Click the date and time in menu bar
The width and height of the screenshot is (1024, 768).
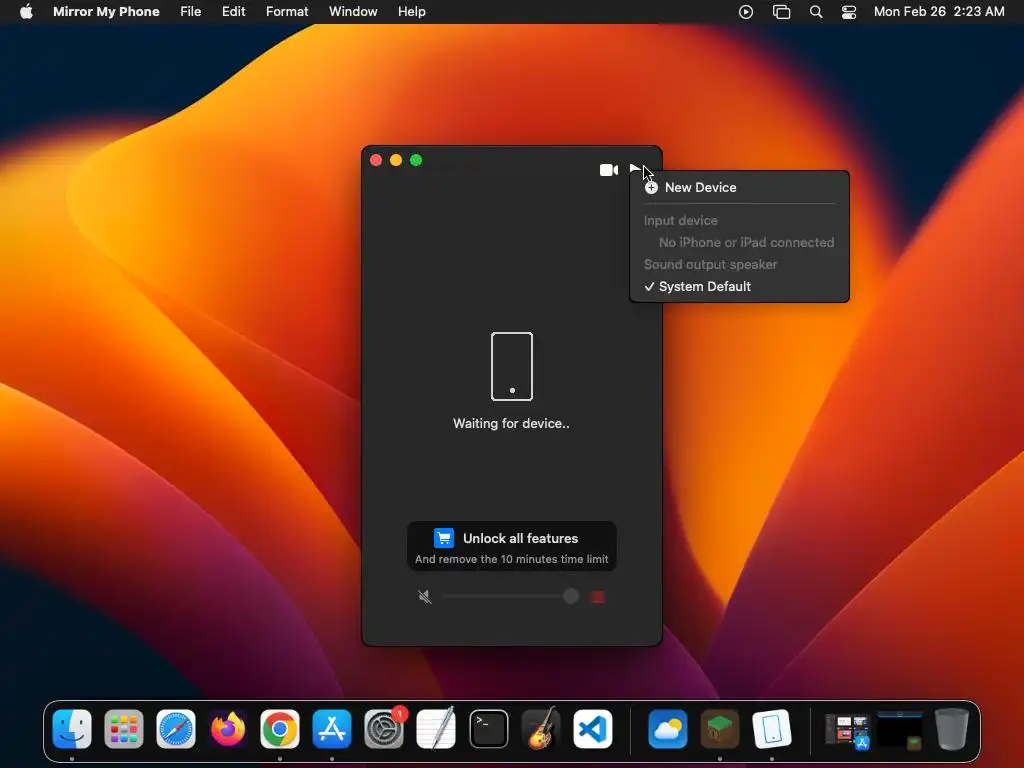tap(939, 12)
